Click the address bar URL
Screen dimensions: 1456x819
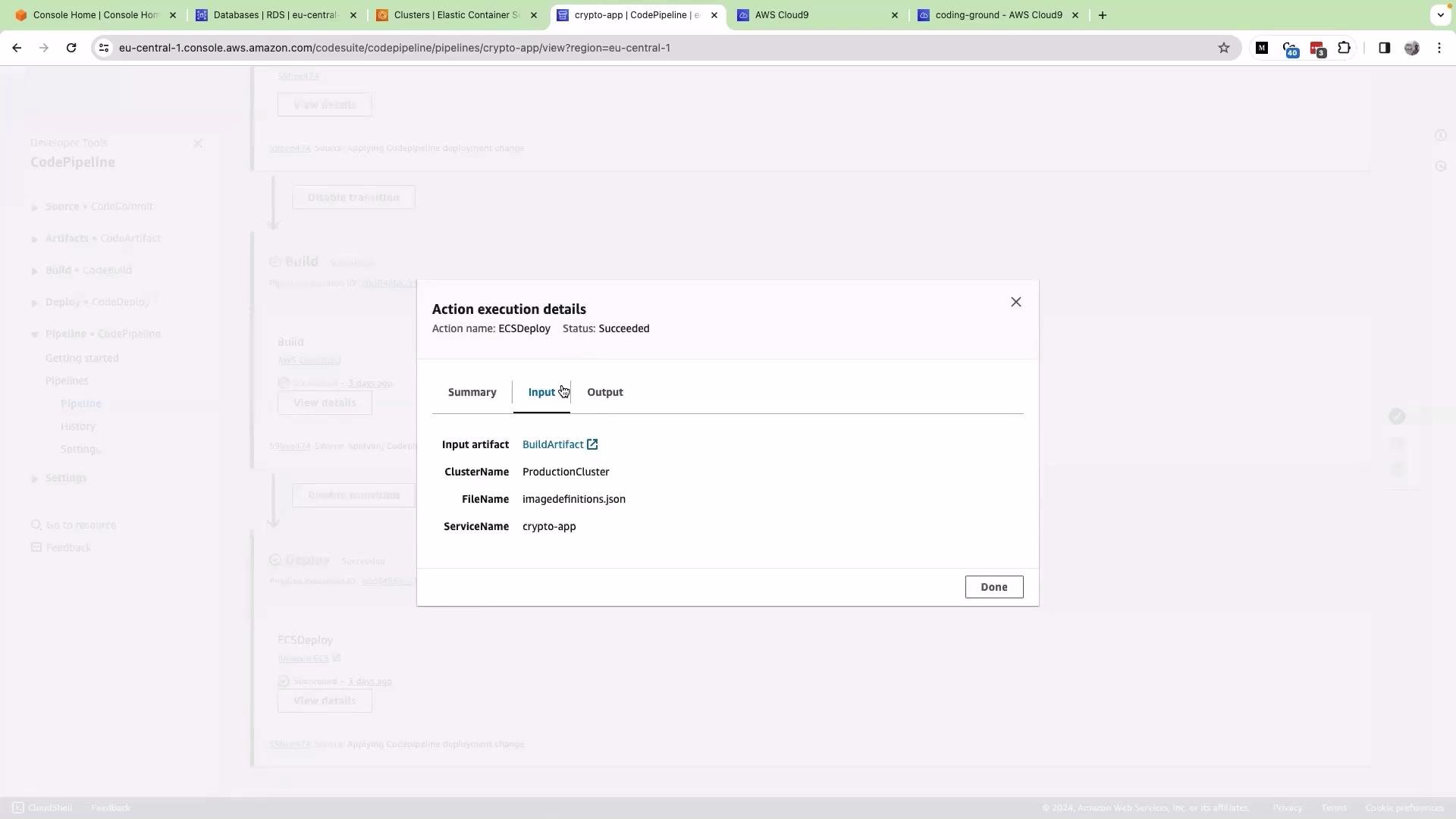click(394, 48)
